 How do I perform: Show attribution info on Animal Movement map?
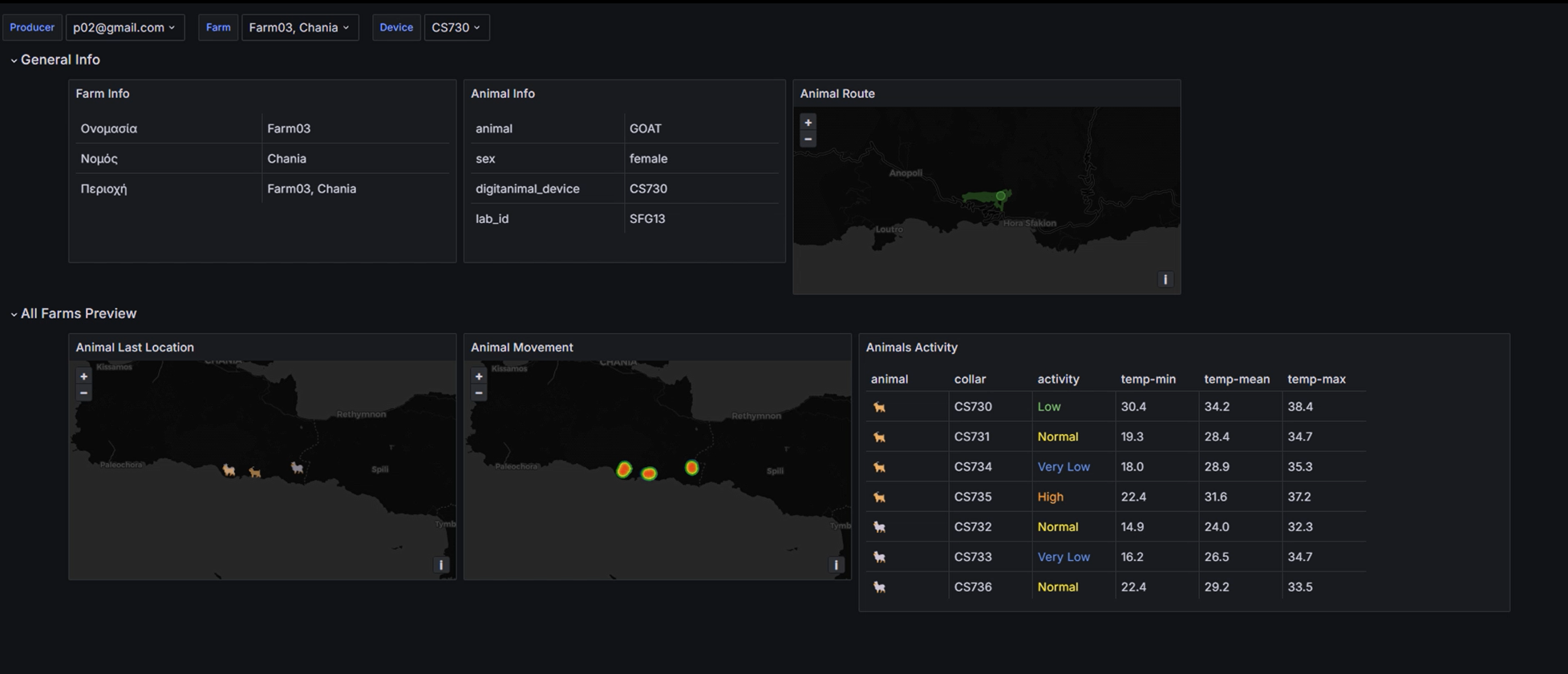click(836, 565)
